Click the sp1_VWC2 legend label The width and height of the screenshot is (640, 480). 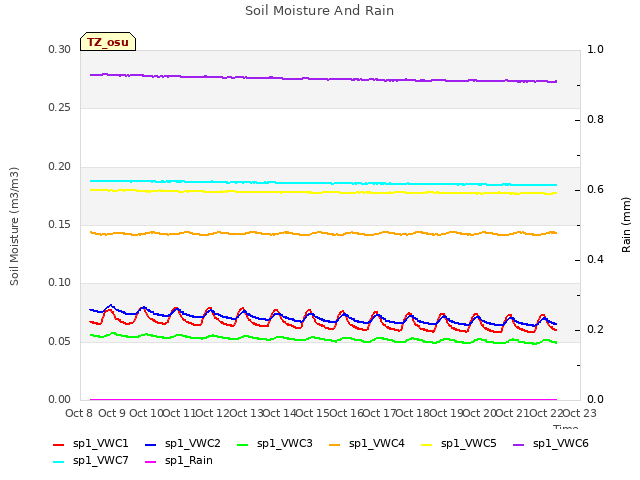193,443
